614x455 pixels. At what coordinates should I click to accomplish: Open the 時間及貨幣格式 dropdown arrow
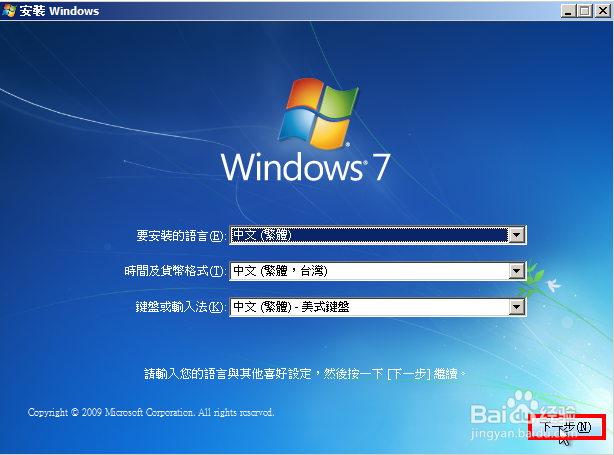click(516, 271)
